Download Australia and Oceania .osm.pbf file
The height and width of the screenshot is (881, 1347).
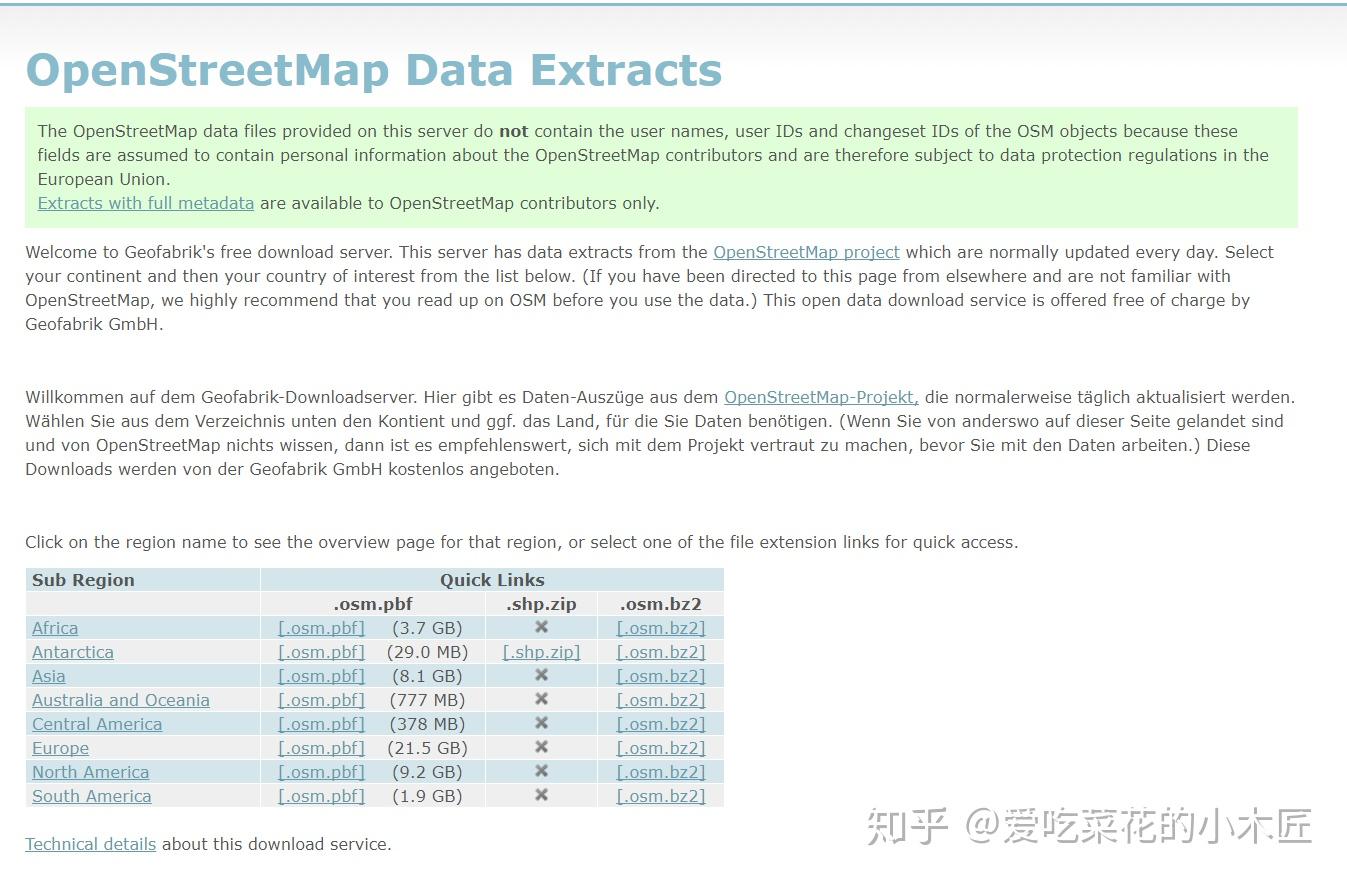point(320,700)
